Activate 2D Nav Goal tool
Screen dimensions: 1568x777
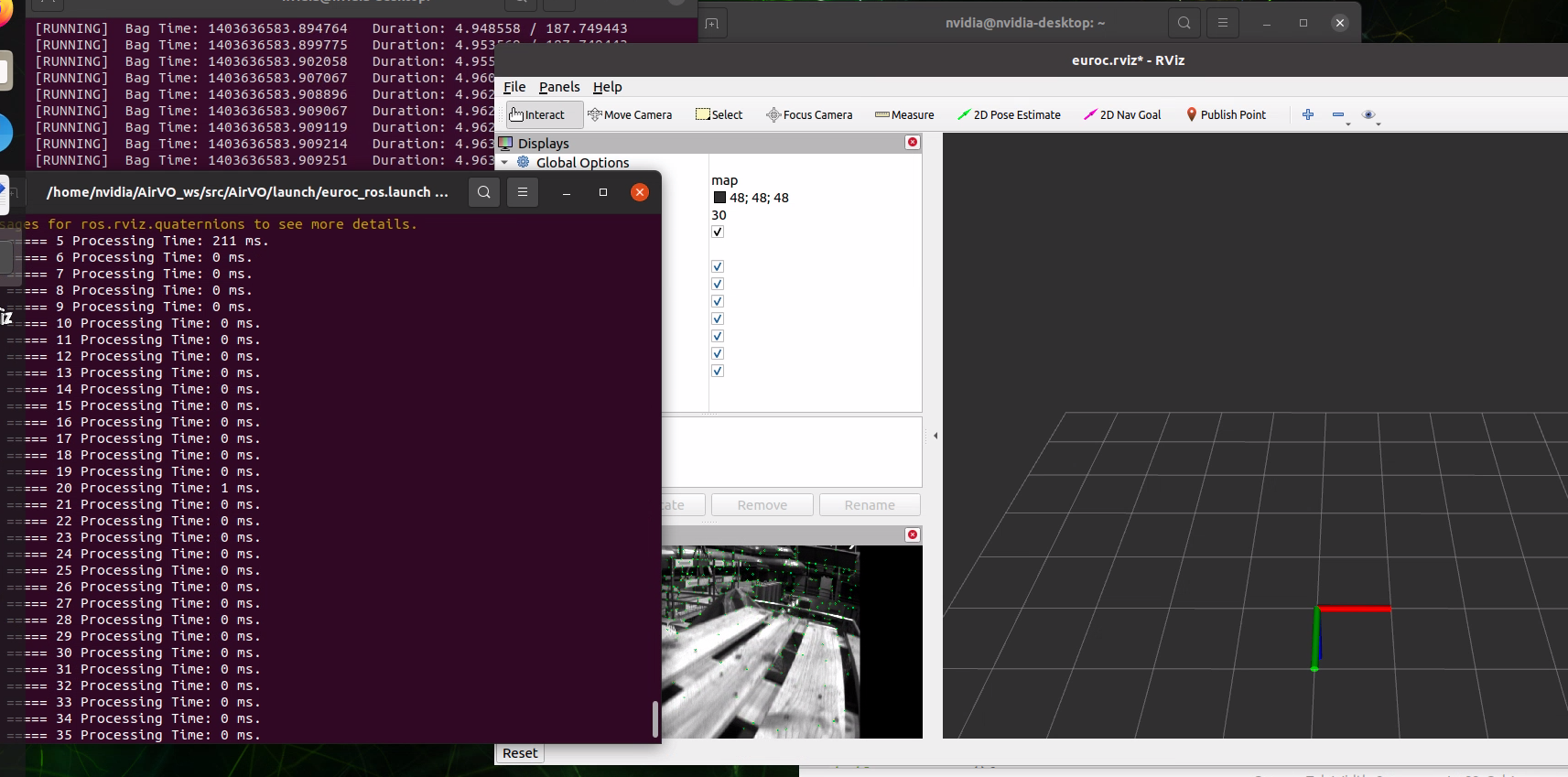[x=1122, y=114]
